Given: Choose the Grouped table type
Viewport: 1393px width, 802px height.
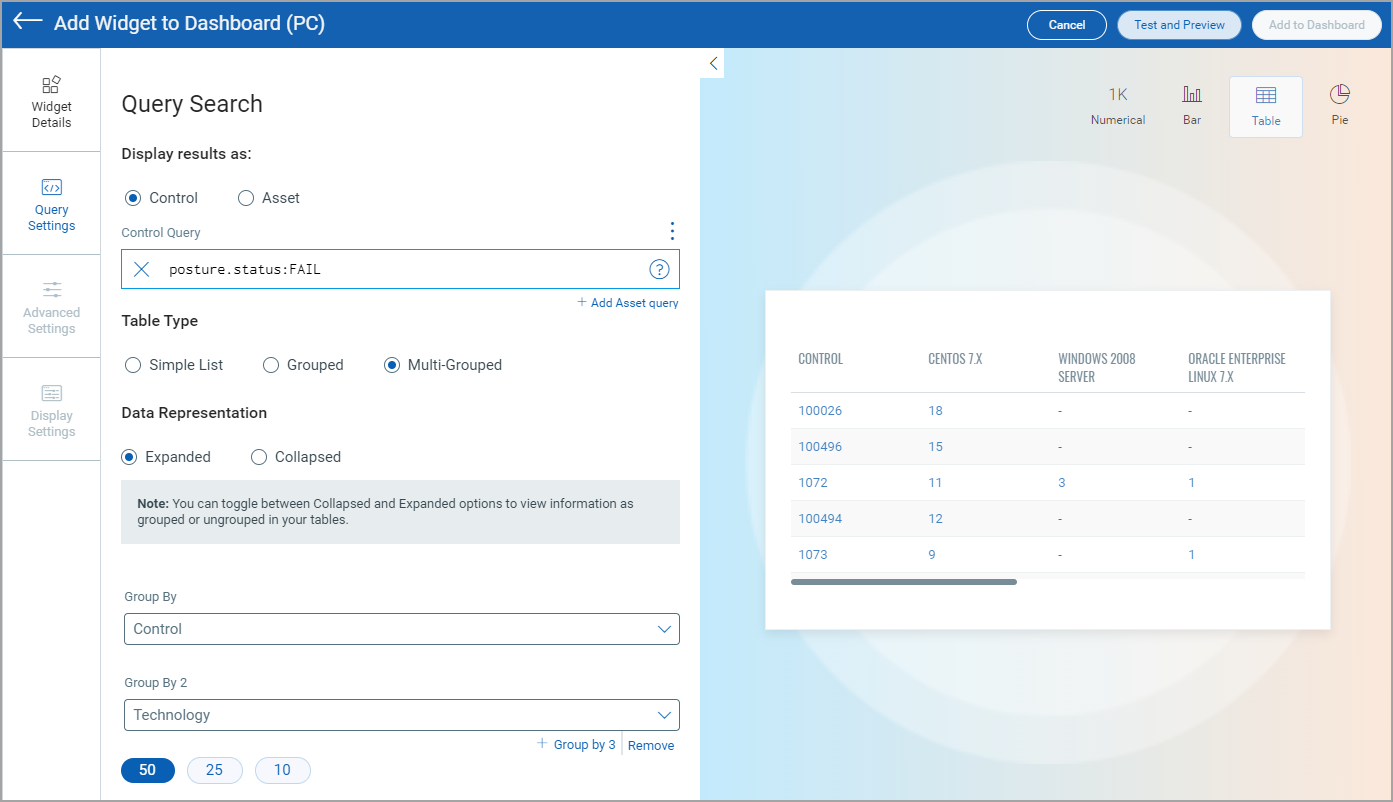Looking at the screenshot, I should click(x=270, y=364).
